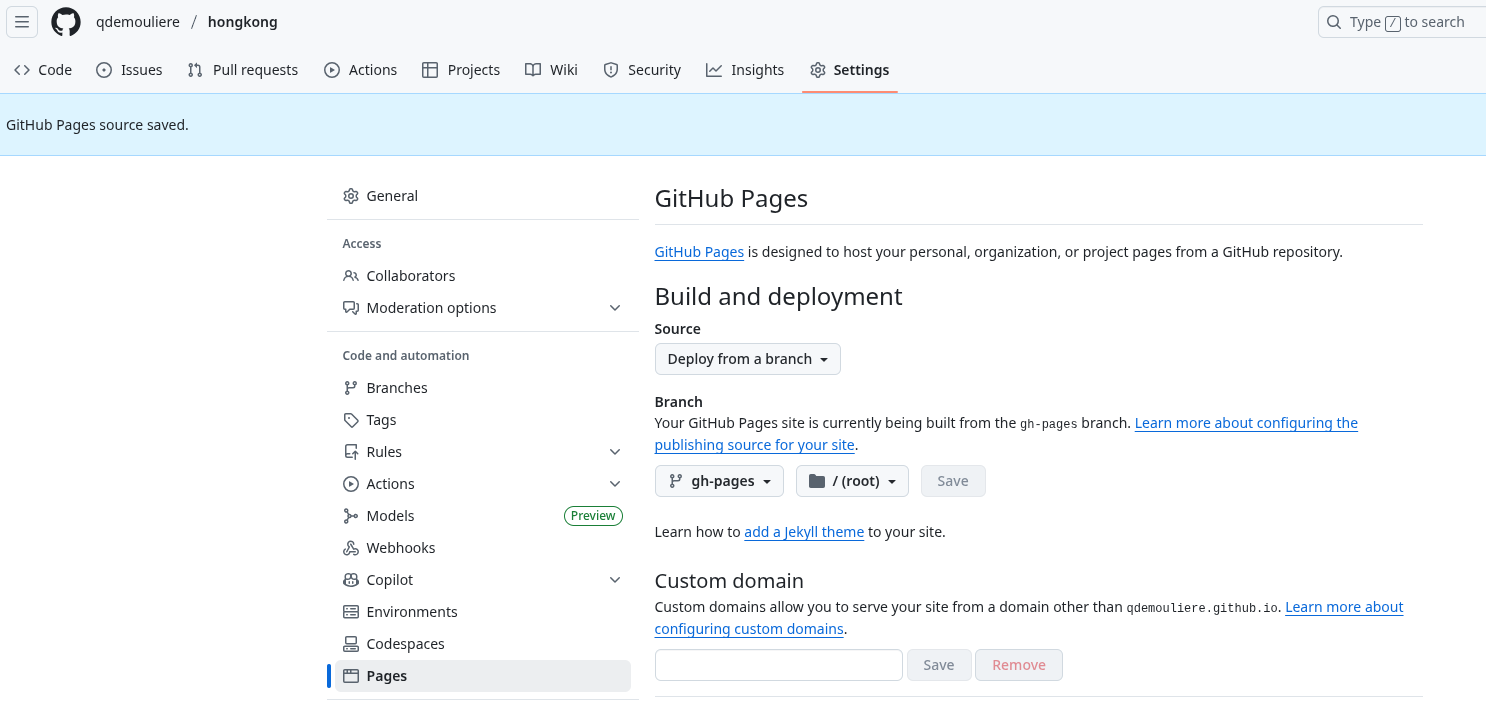Image resolution: width=1486 pixels, height=710 pixels.
Task: Open the hamburger navigation menu
Action: click(x=22, y=22)
